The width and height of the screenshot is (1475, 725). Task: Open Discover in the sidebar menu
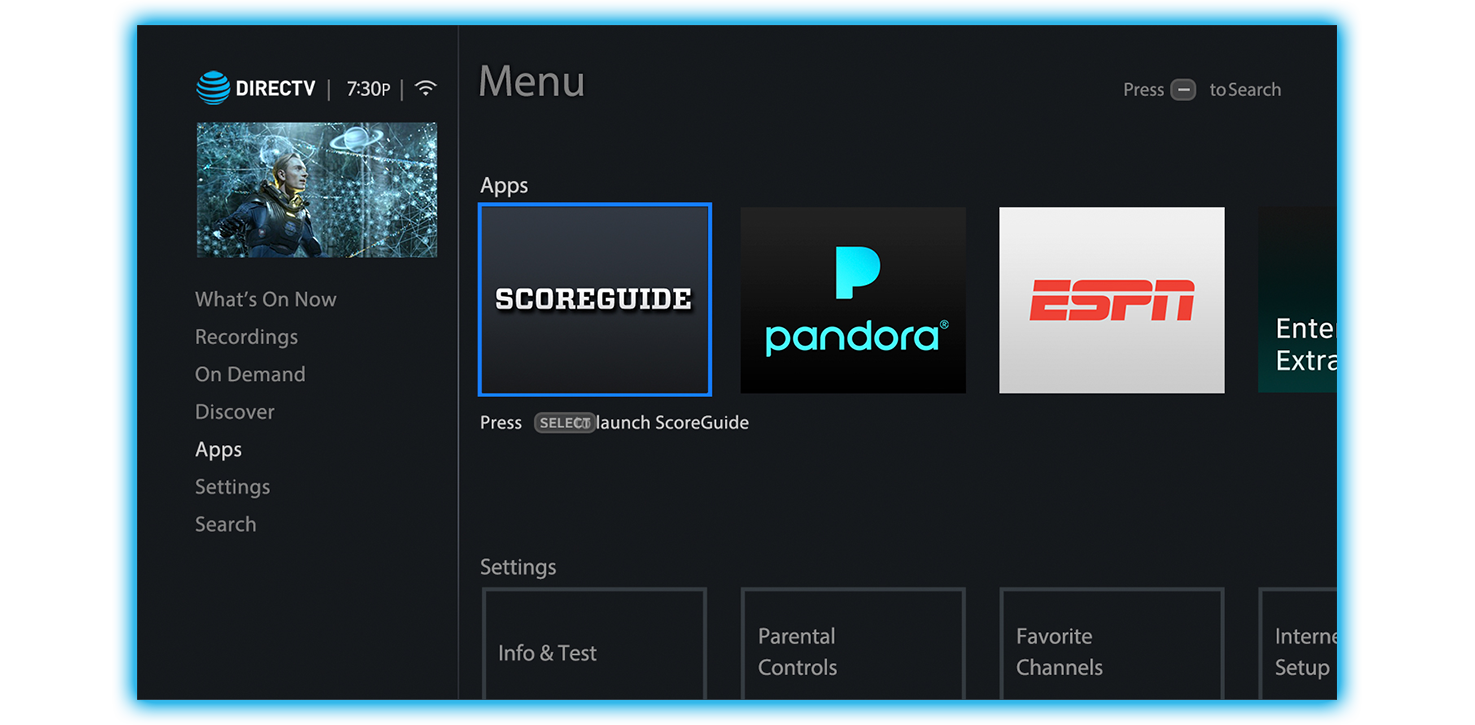pyautogui.click(x=235, y=412)
